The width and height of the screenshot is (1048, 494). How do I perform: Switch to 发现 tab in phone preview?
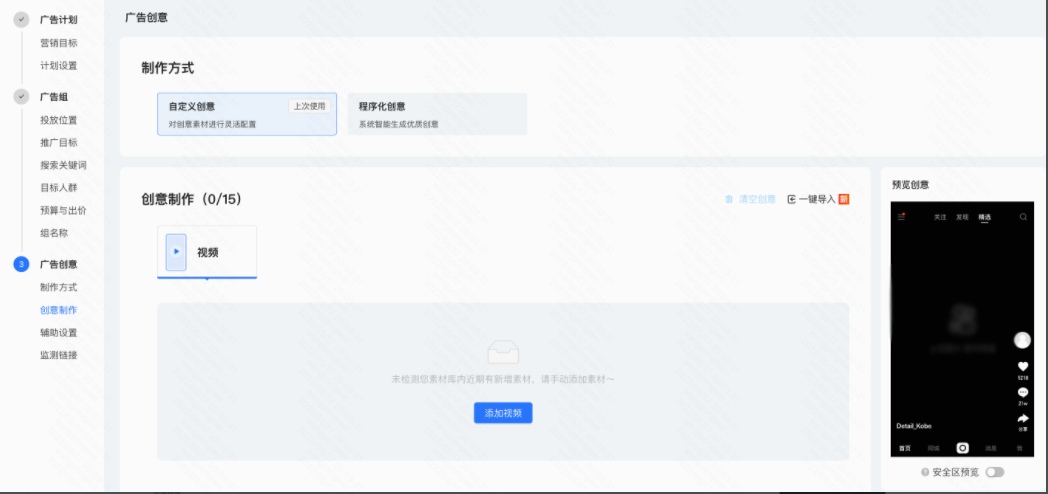tap(962, 217)
